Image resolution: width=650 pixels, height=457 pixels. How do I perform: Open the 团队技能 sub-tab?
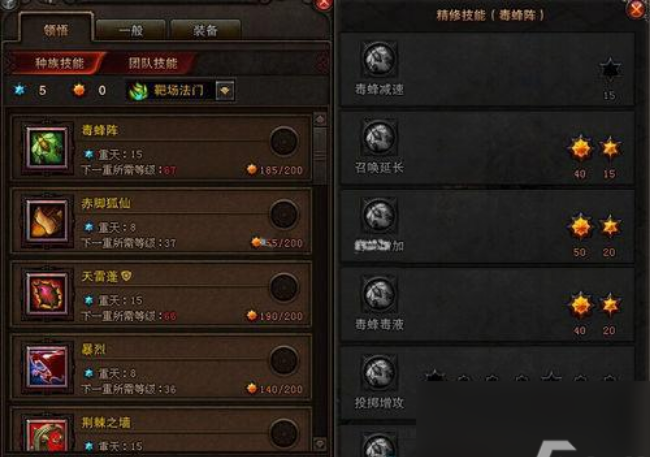153,63
